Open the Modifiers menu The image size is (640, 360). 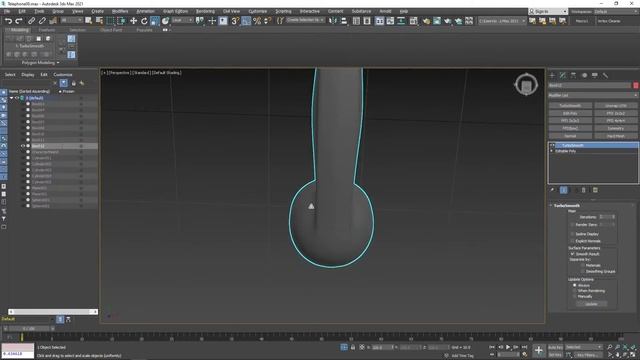click(120, 11)
